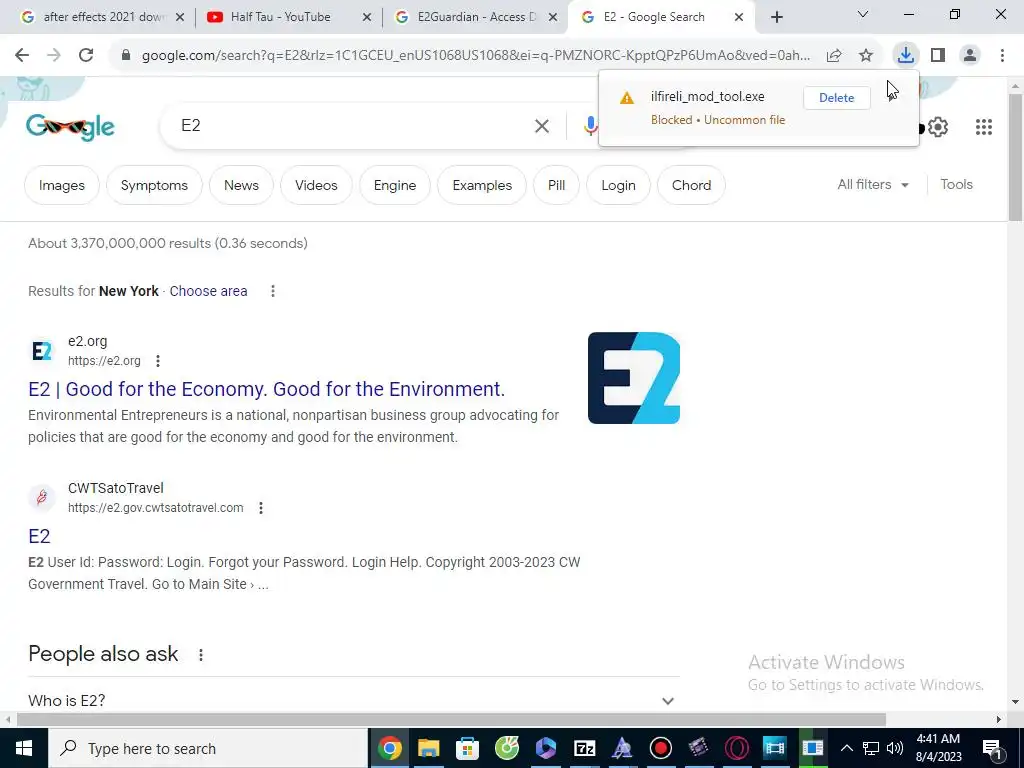Open Opera browser from the taskbar
The image size is (1024, 768).
pos(737,748)
